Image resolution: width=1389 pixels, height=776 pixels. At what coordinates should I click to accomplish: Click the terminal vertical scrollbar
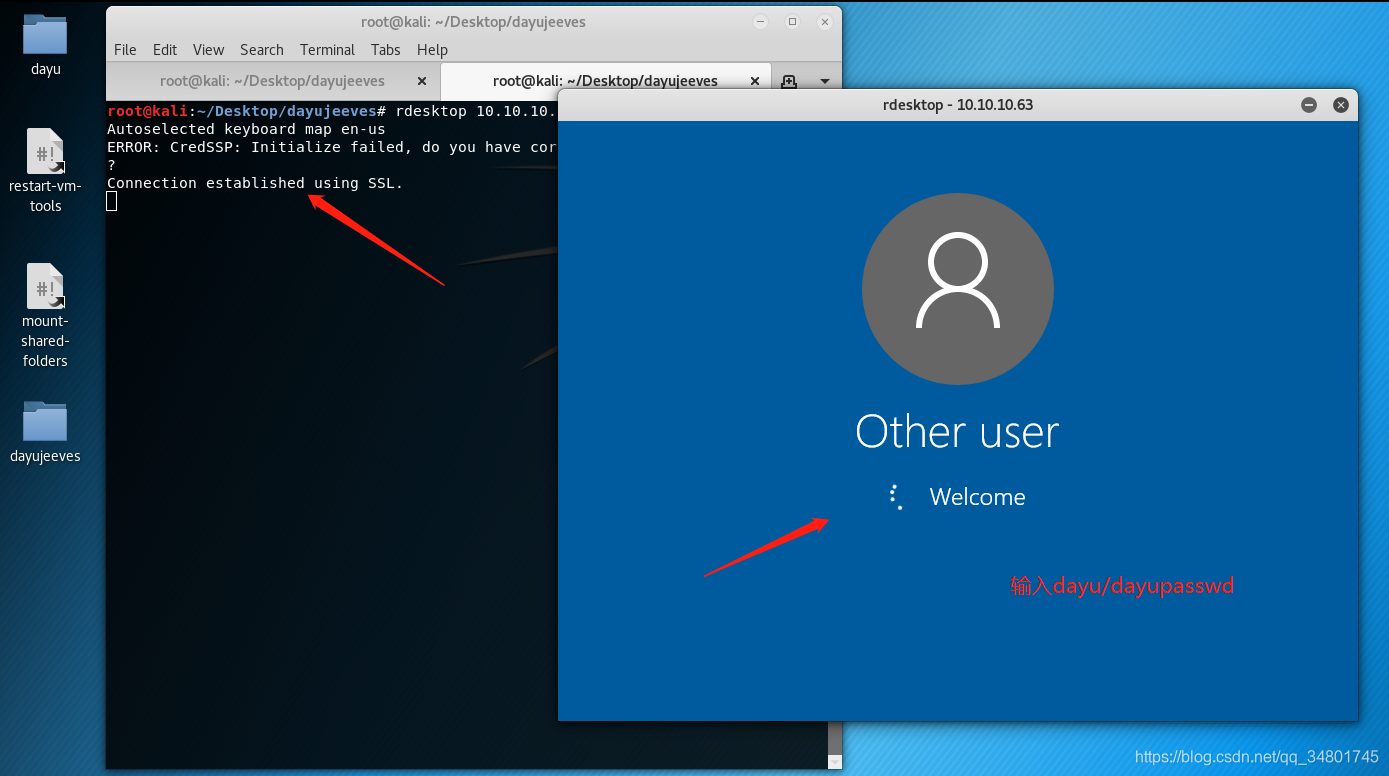[835, 740]
